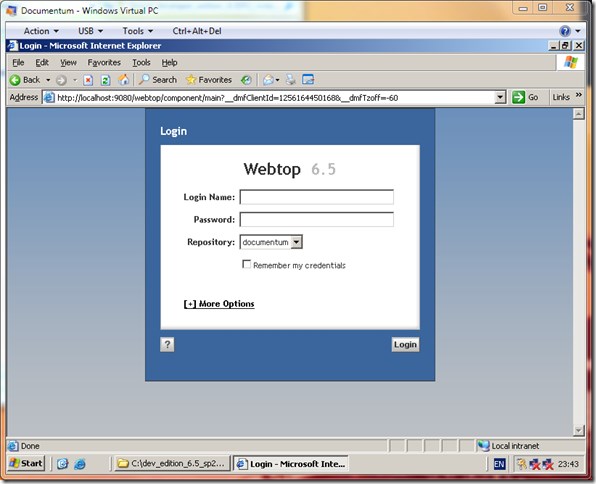Screen dimensions: 596x484
Task: Open the IE Edit menu
Action: pyautogui.click(x=42, y=62)
